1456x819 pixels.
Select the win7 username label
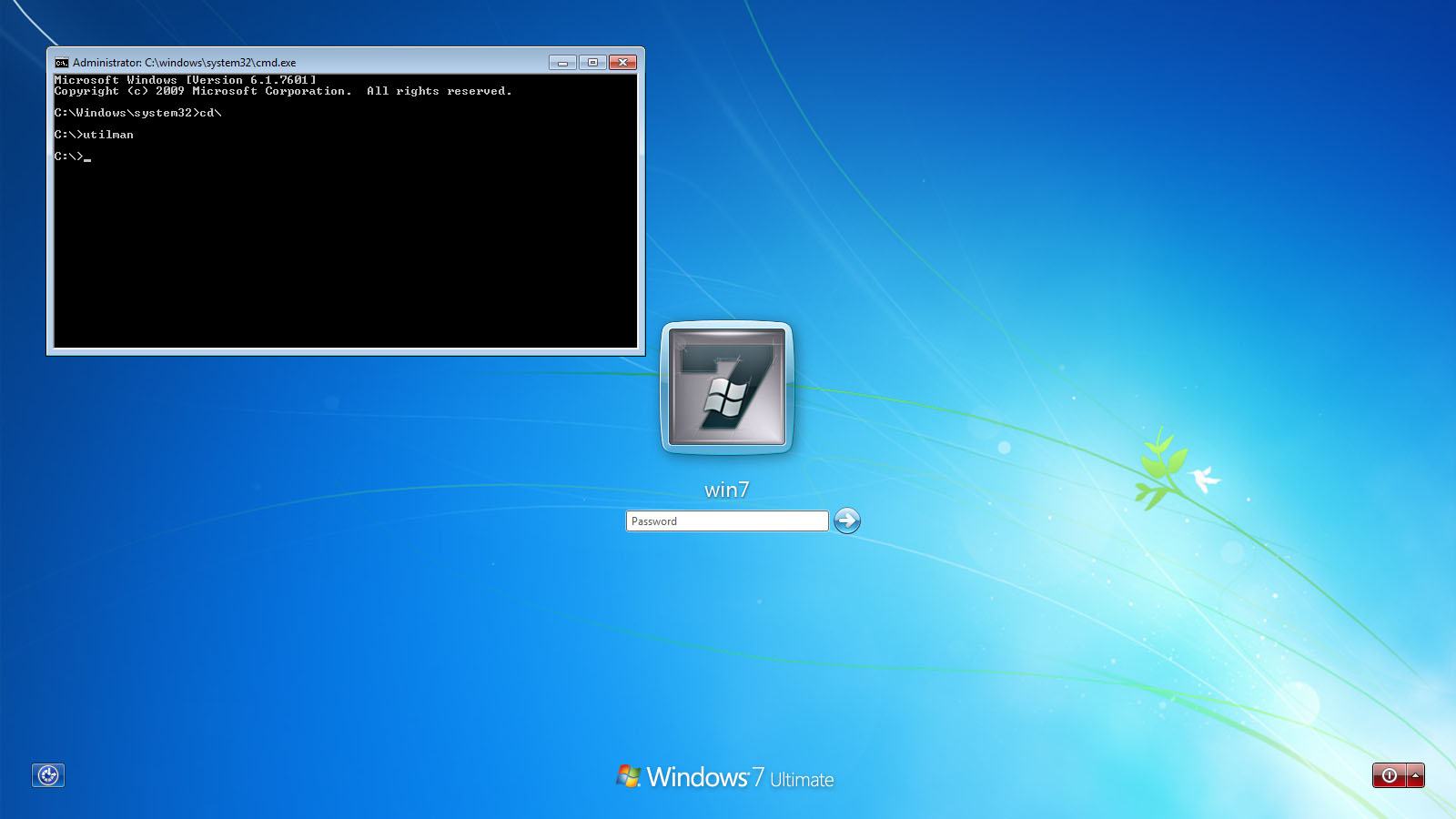tap(724, 489)
